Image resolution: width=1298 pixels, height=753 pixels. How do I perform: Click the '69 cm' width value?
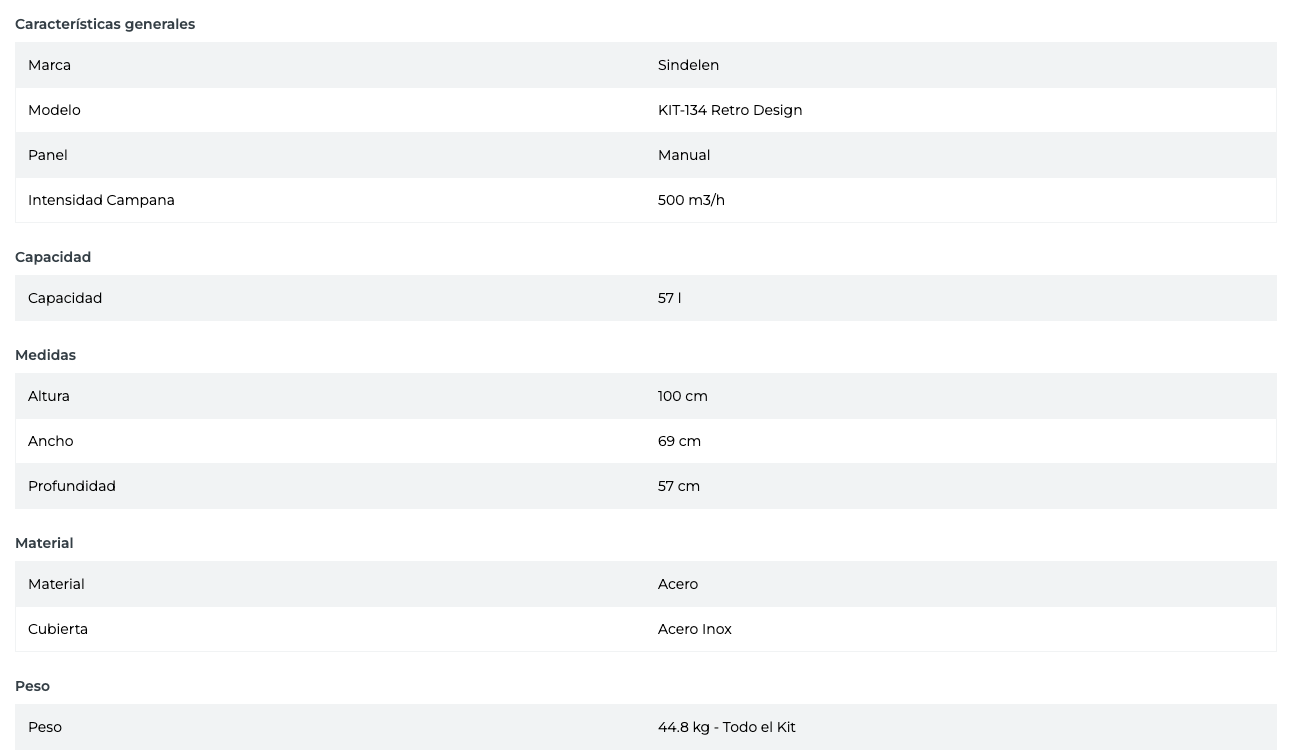[679, 441]
